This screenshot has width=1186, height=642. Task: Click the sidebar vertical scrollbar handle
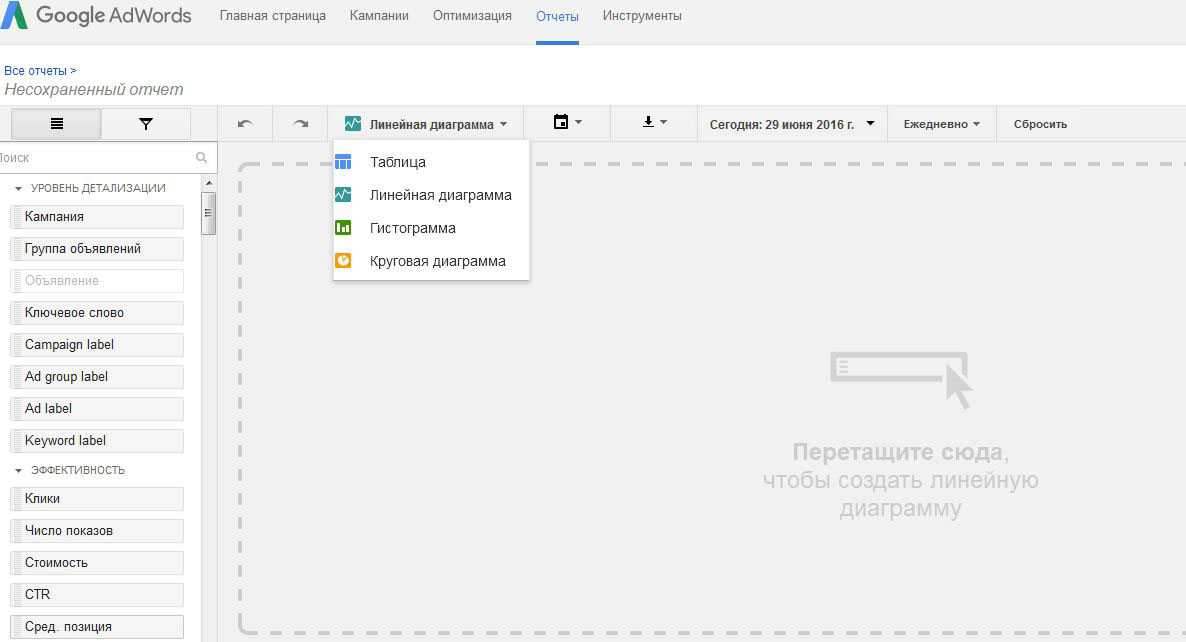click(208, 212)
